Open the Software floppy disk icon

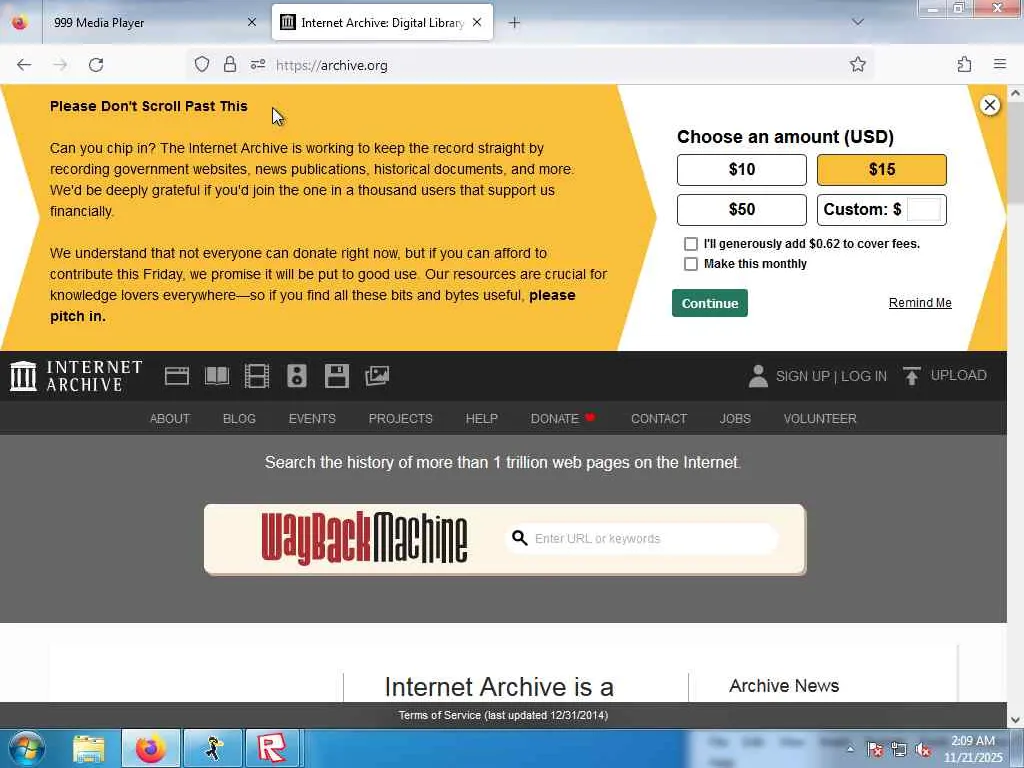coord(337,376)
